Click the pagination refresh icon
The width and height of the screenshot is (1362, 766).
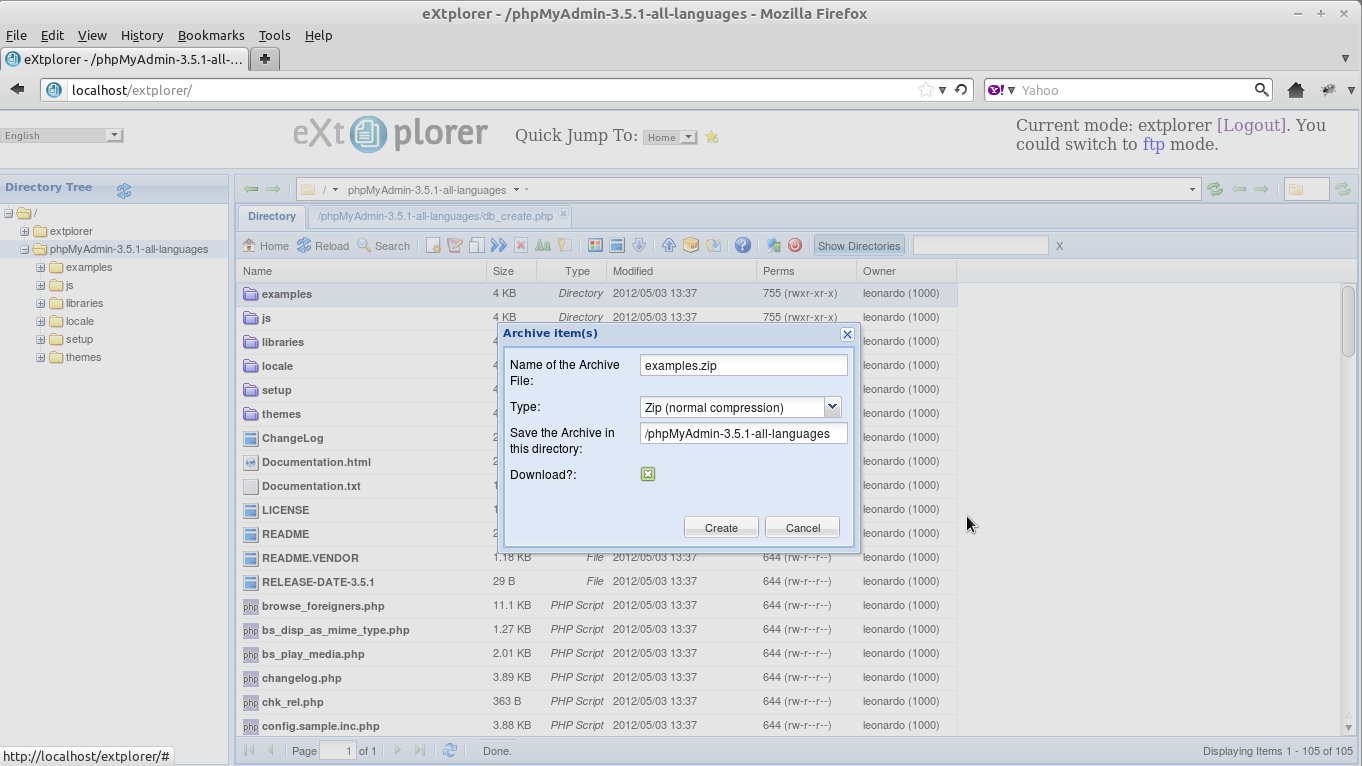(x=450, y=750)
